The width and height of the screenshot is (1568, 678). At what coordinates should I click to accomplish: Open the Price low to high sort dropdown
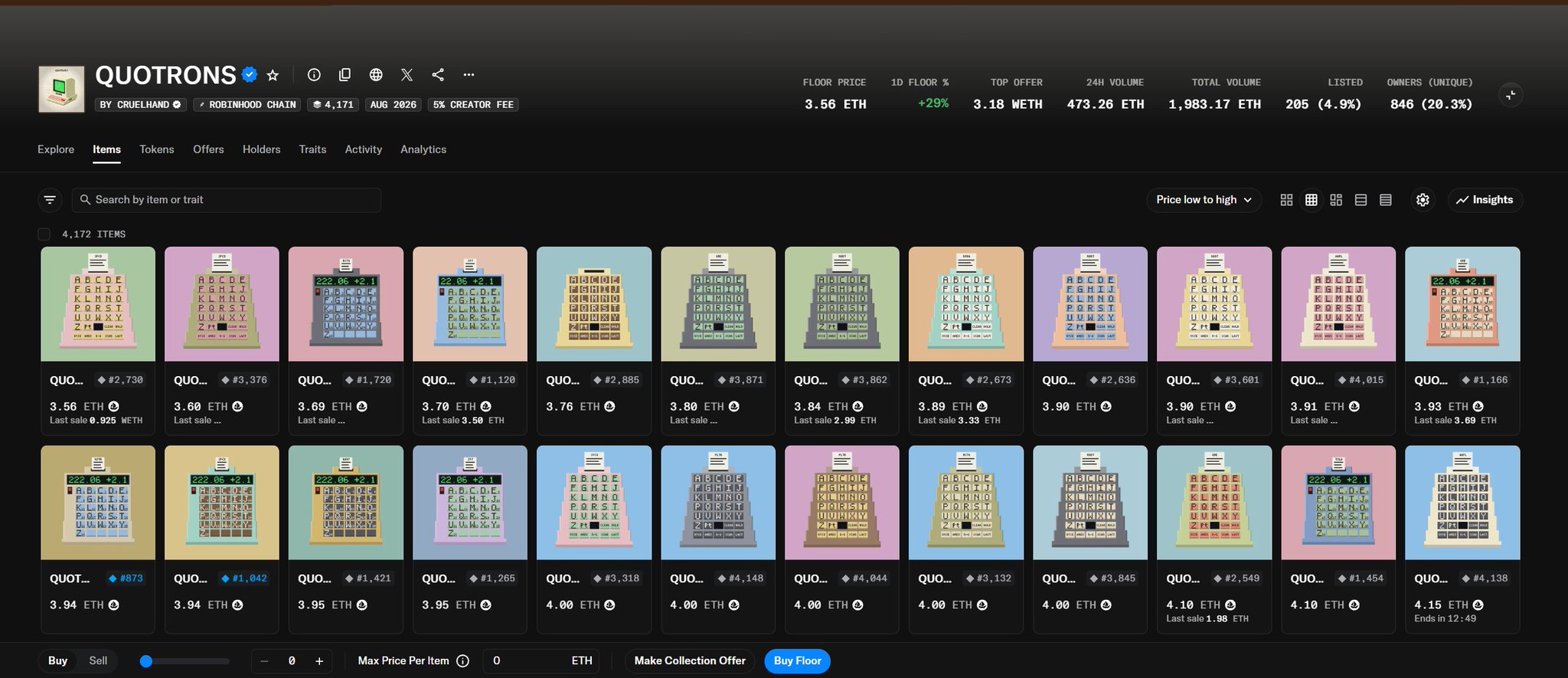(x=1204, y=200)
